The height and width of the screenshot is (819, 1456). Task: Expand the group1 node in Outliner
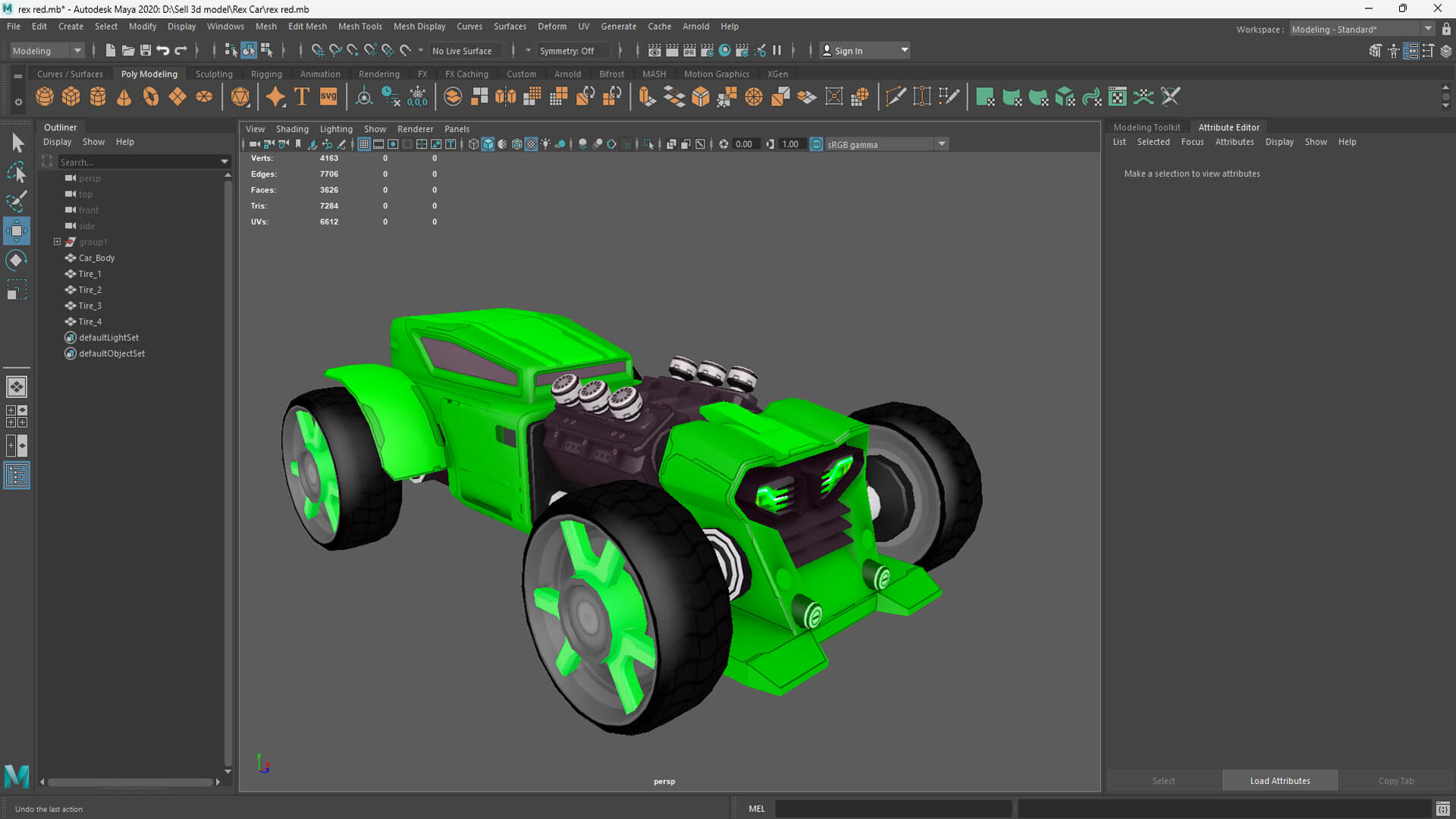click(57, 242)
